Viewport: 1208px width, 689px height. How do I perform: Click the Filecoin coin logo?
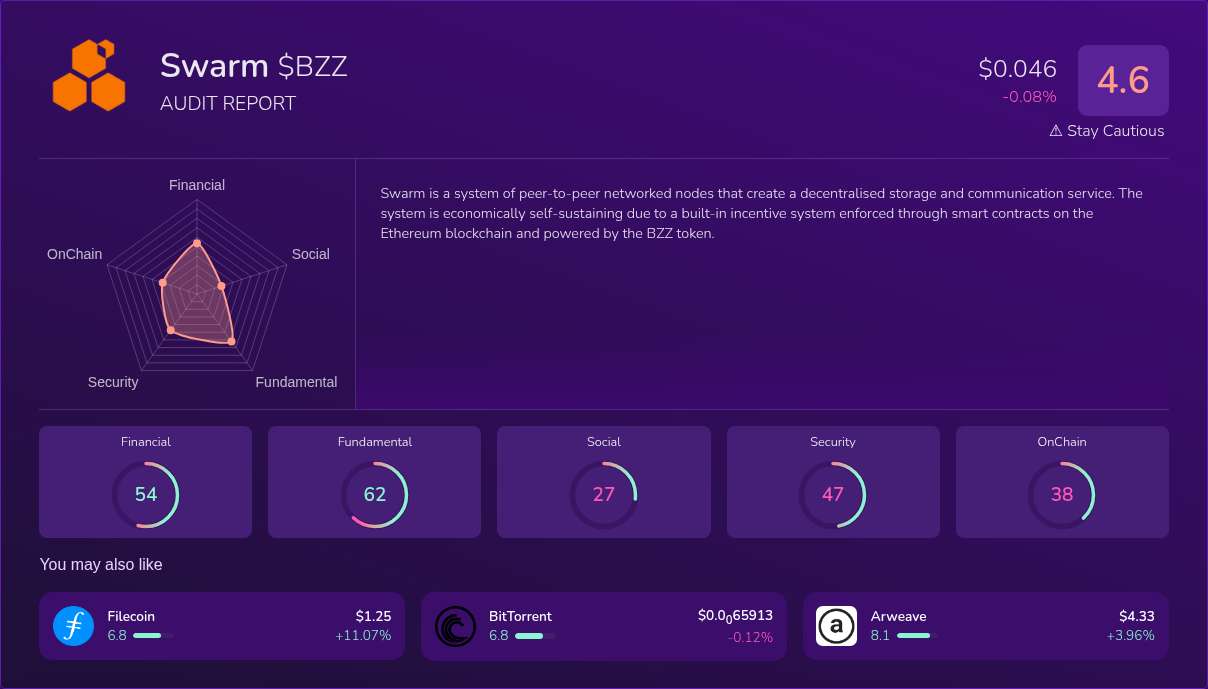[x=73, y=626]
